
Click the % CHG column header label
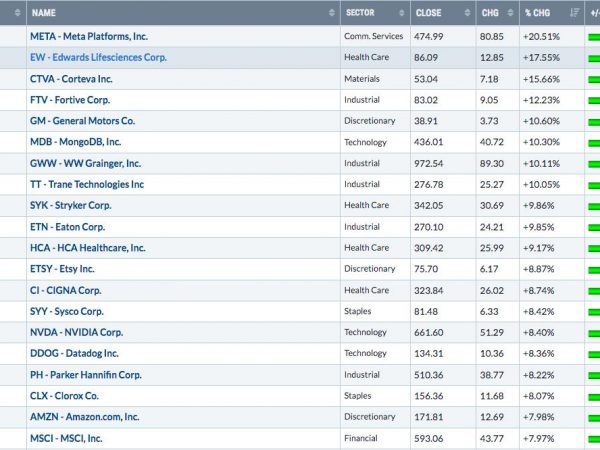tap(537, 13)
